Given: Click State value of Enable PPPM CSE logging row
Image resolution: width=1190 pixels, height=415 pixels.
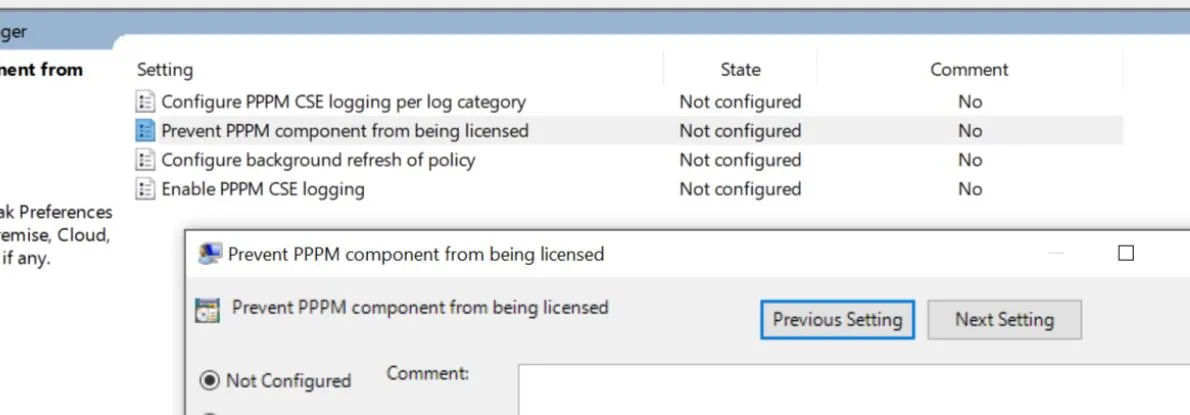Looking at the screenshot, I should [x=740, y=189].
